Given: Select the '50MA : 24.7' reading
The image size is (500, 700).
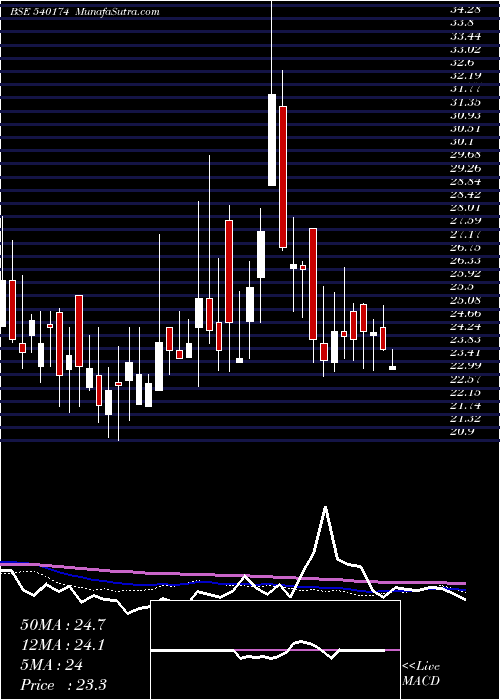Looking at the screenshot, I should [62, 625].
